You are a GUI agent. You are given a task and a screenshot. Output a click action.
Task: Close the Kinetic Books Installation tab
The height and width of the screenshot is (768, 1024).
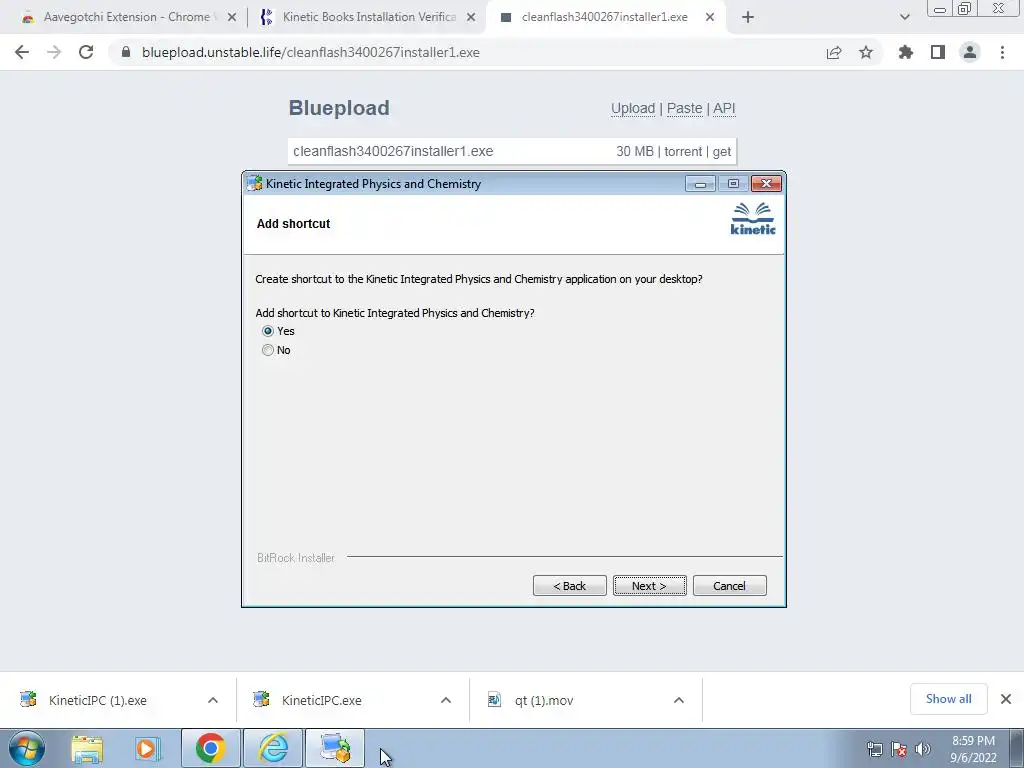[x=471, y=17]
